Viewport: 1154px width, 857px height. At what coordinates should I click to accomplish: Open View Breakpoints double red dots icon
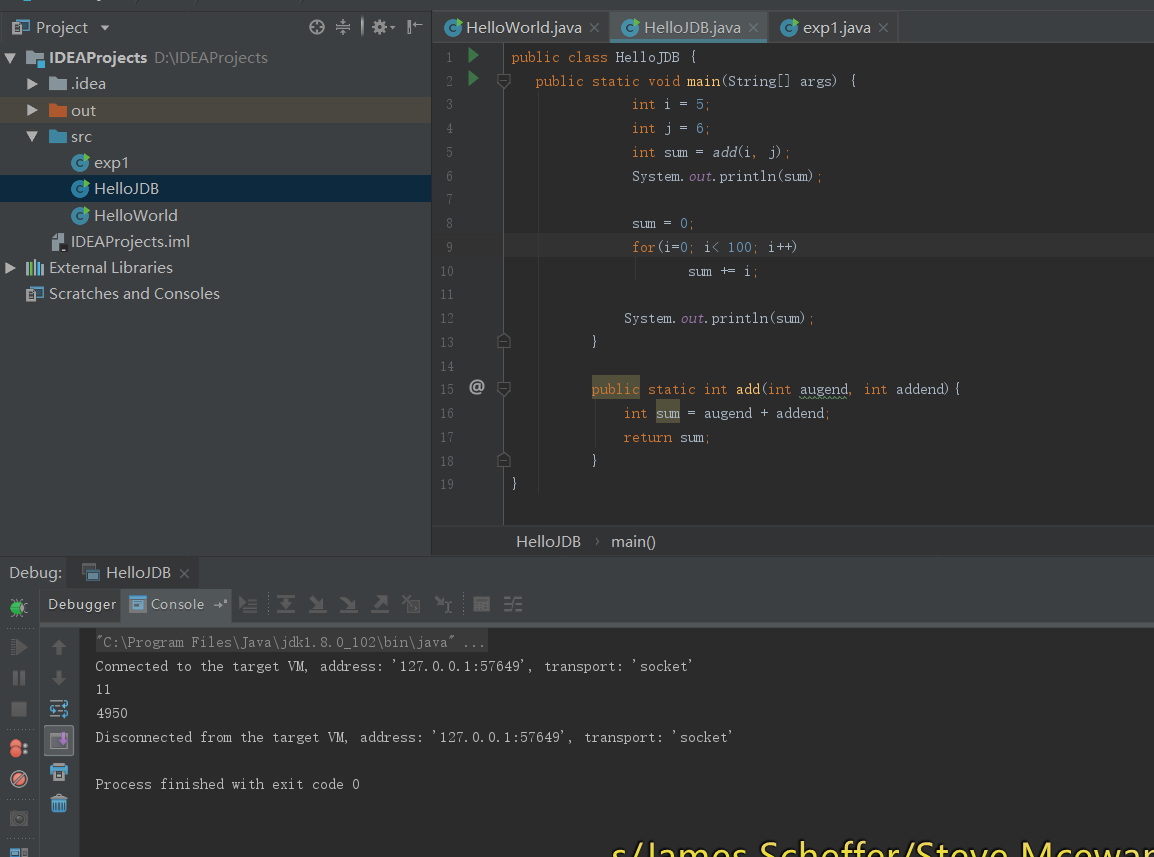[x=18, y=748]
